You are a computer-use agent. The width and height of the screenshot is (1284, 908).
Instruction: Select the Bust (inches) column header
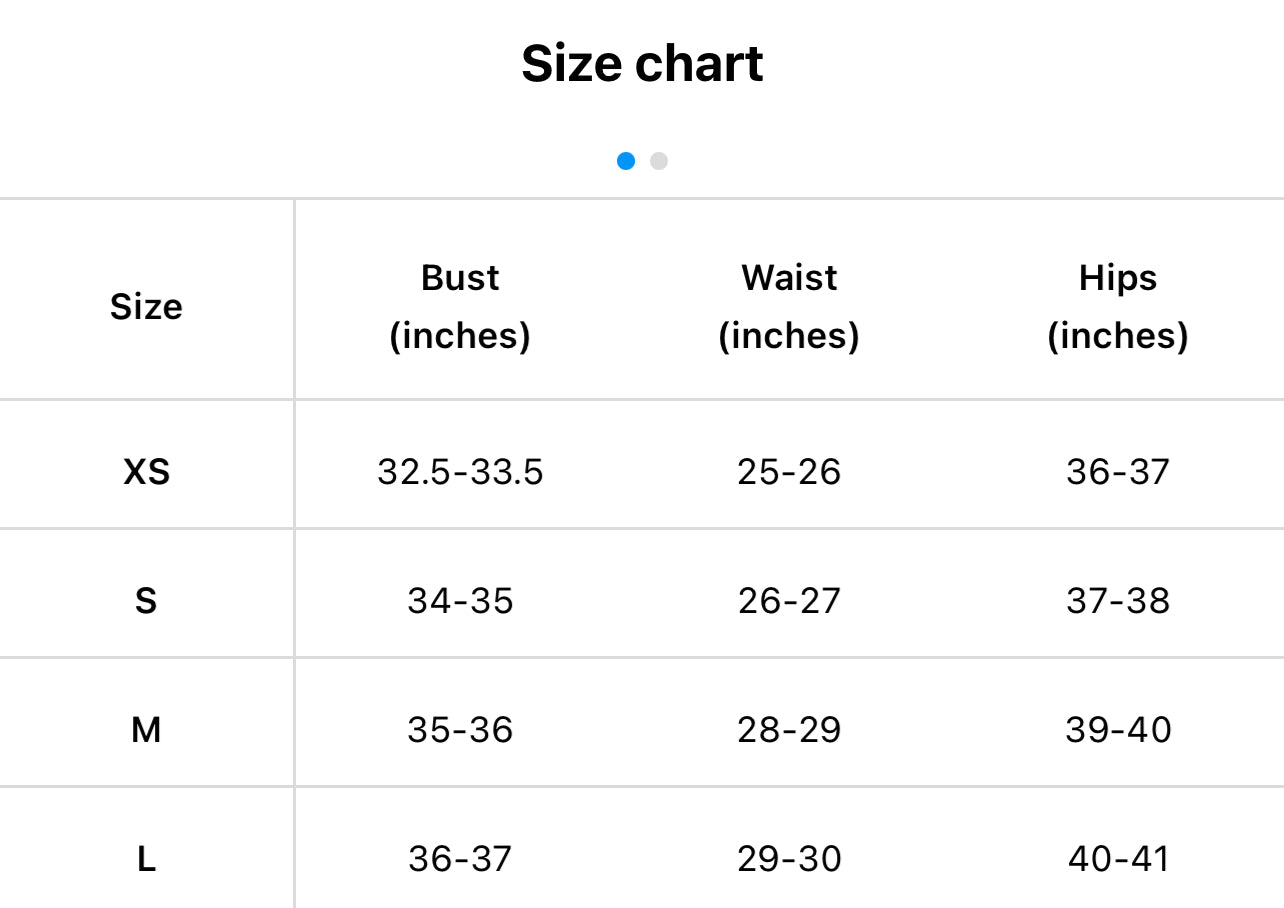click(x=460, y=306)
